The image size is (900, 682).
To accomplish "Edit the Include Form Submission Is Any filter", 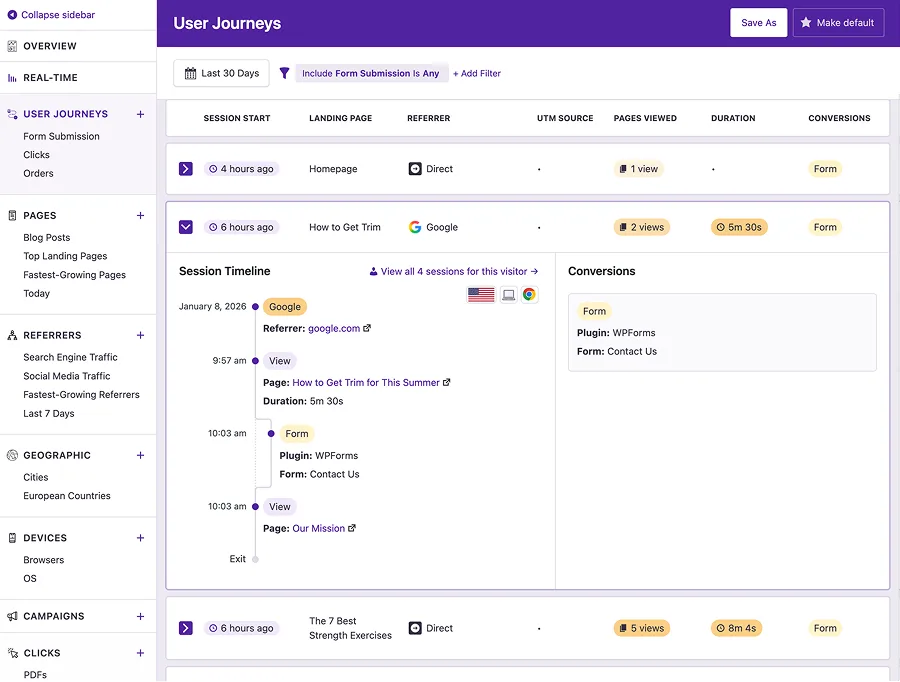I will [371, 73].
